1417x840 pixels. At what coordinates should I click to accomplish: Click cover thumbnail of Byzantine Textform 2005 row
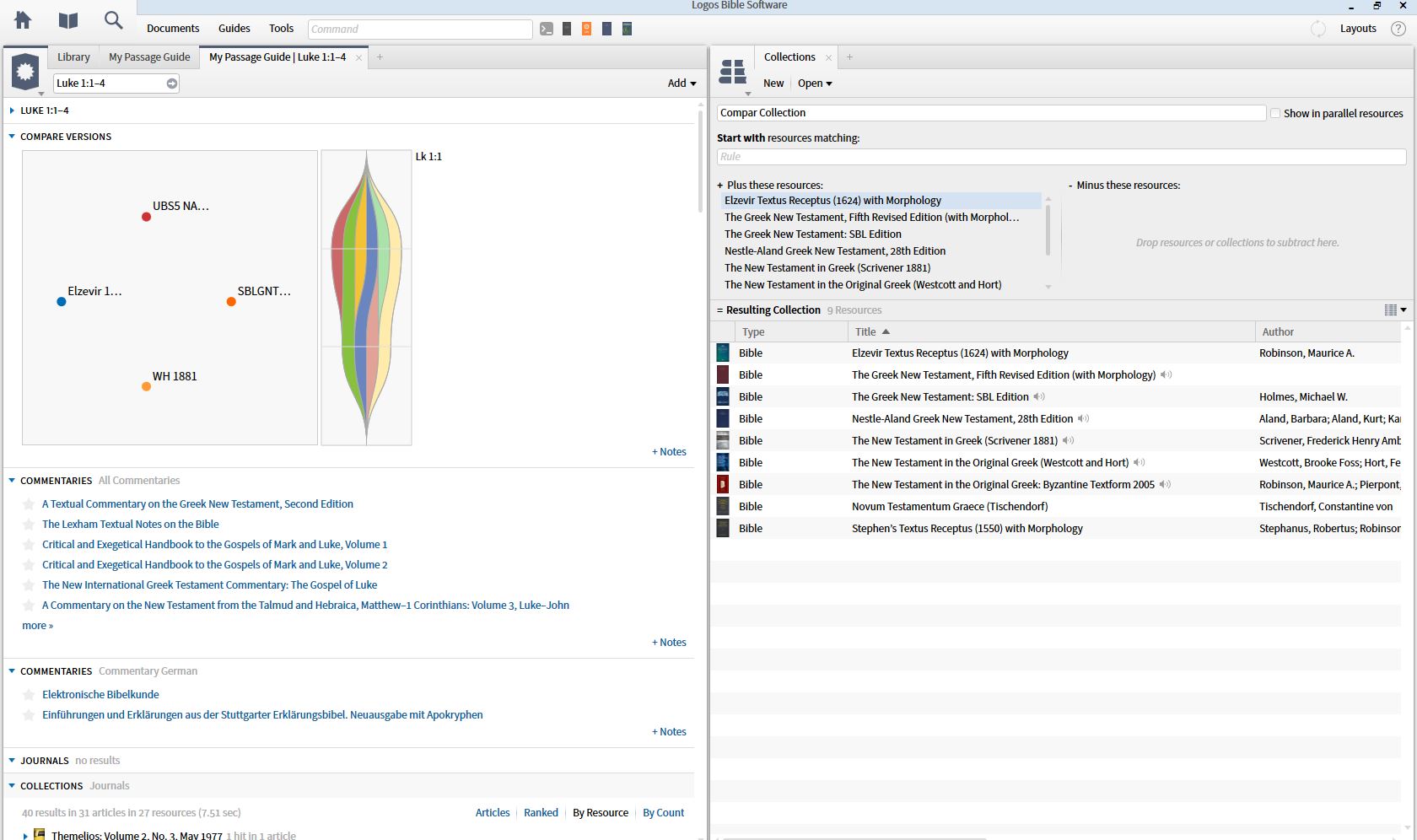(723, 485)
